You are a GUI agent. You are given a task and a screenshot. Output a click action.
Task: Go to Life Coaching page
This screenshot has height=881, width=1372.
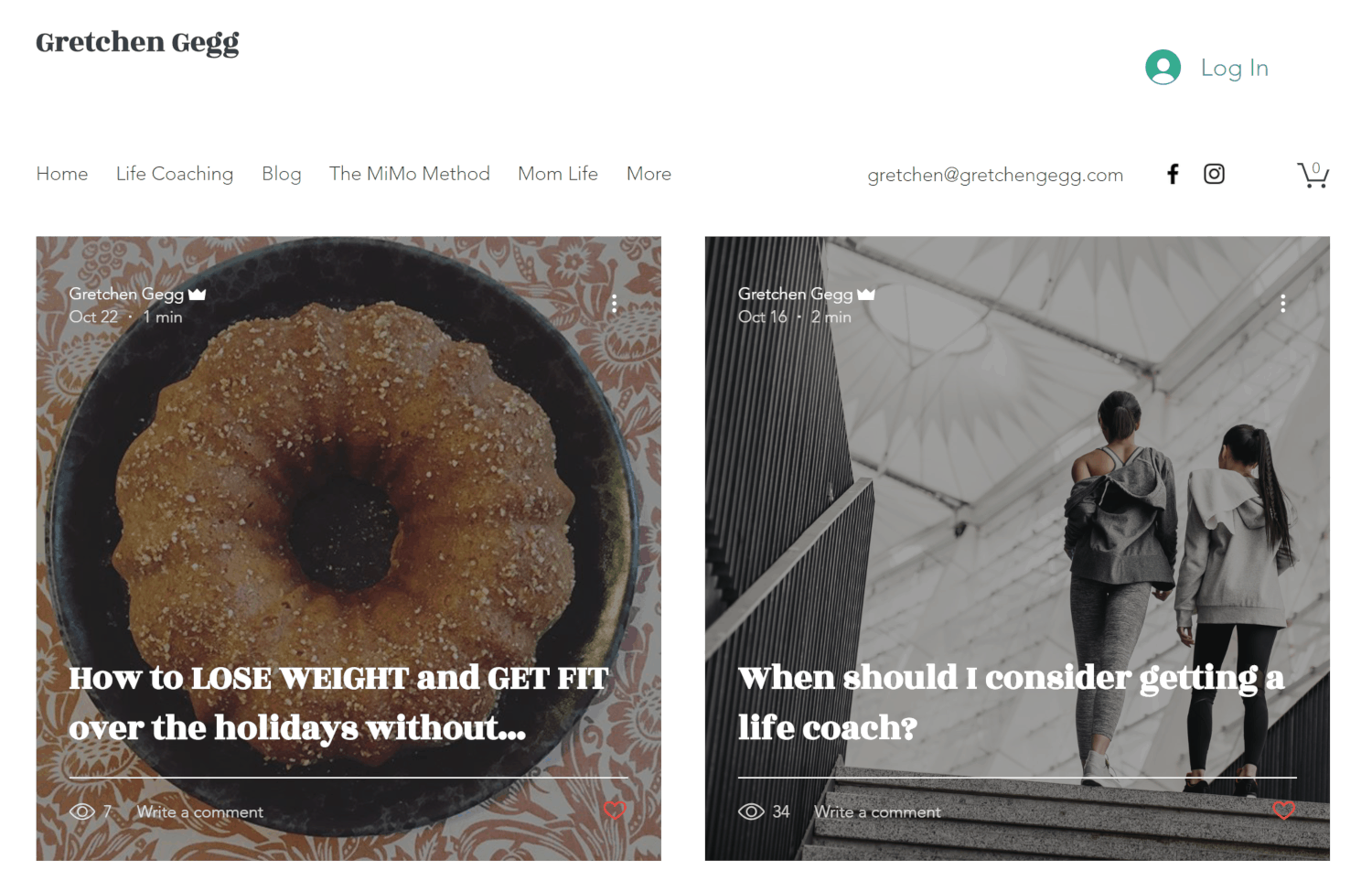click(x=175, y=174)
